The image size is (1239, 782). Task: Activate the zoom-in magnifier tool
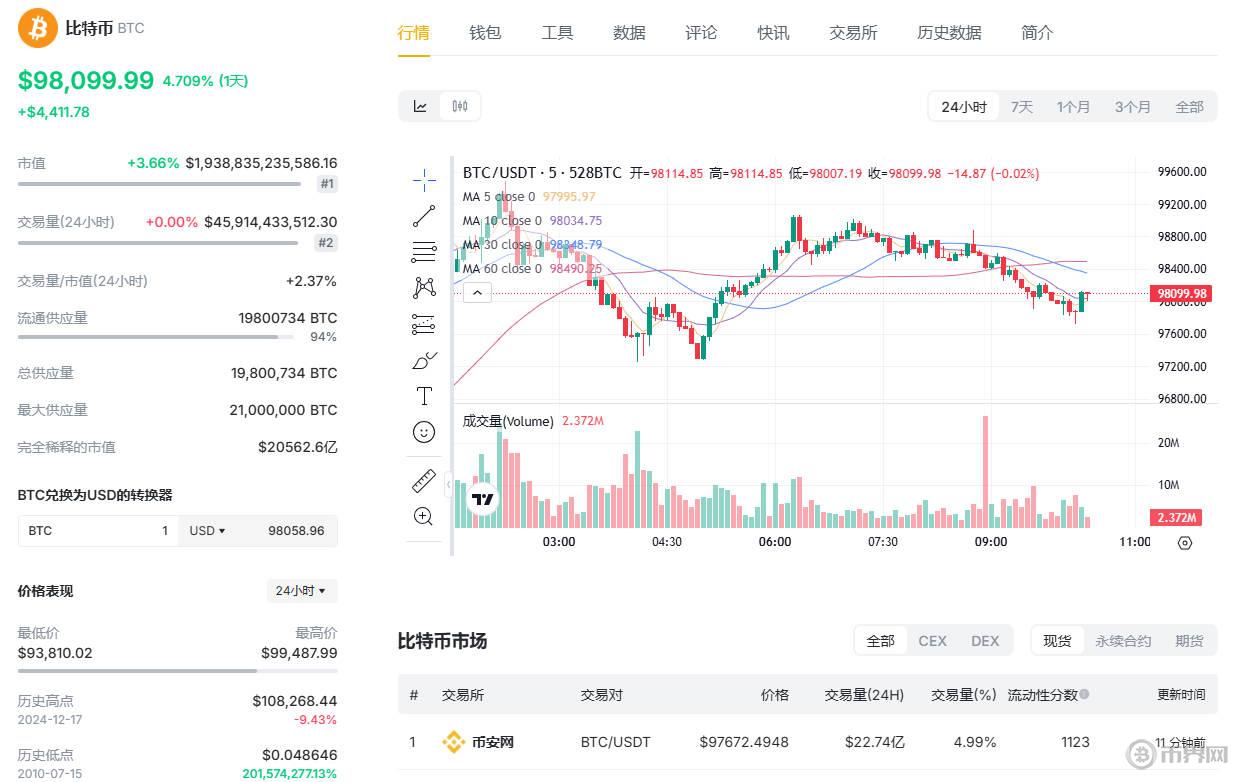(x=423, y=516)
